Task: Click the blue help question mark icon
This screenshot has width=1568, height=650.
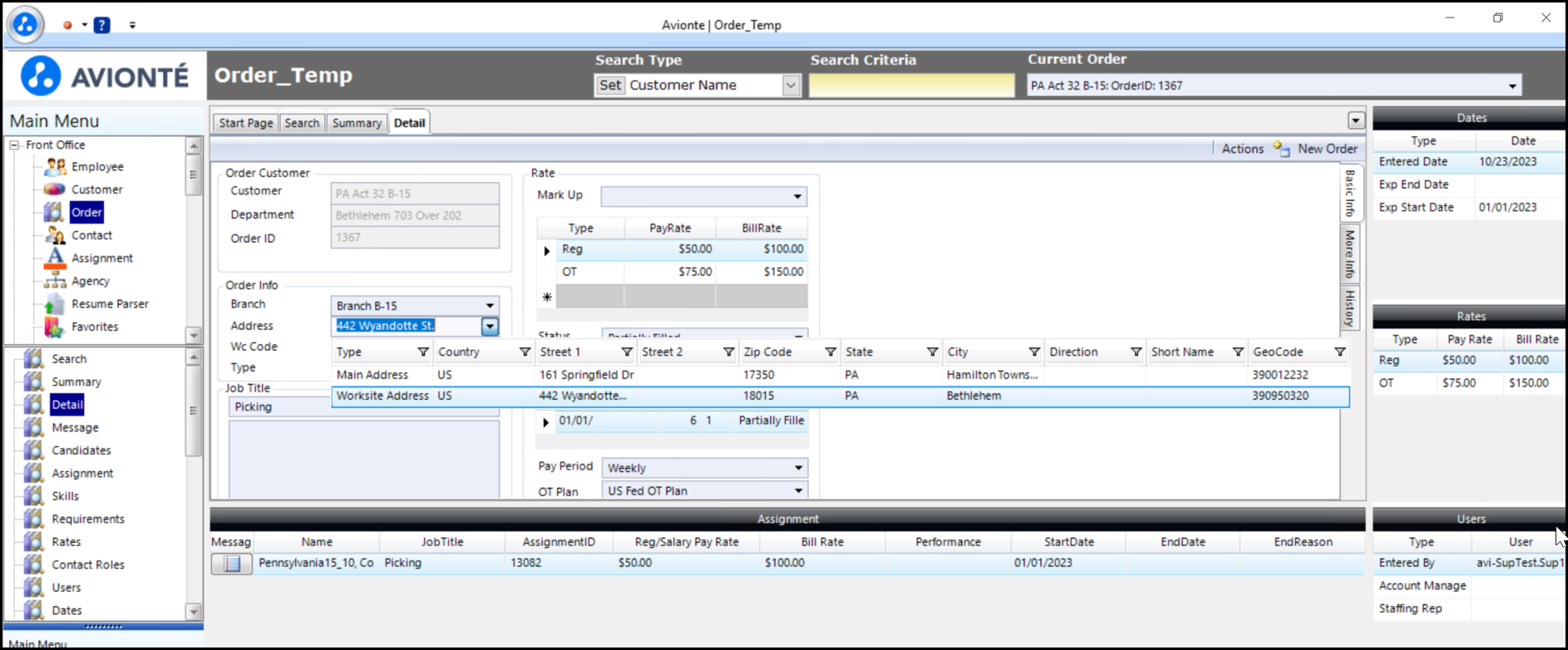Action: coord(101,25)
